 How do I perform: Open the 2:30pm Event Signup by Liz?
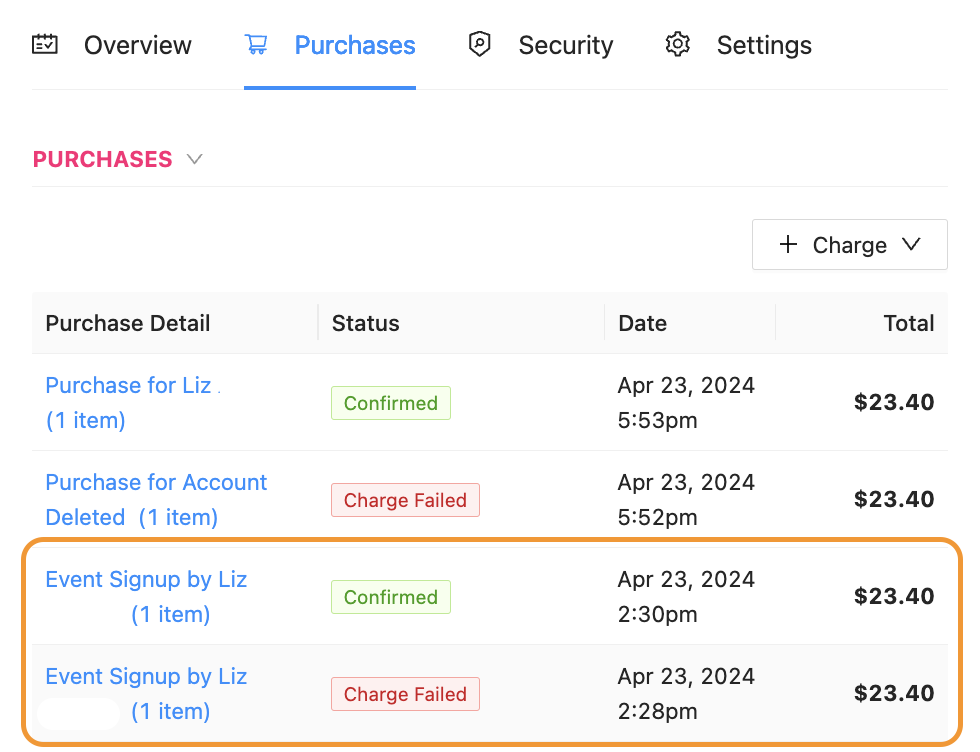146,580
